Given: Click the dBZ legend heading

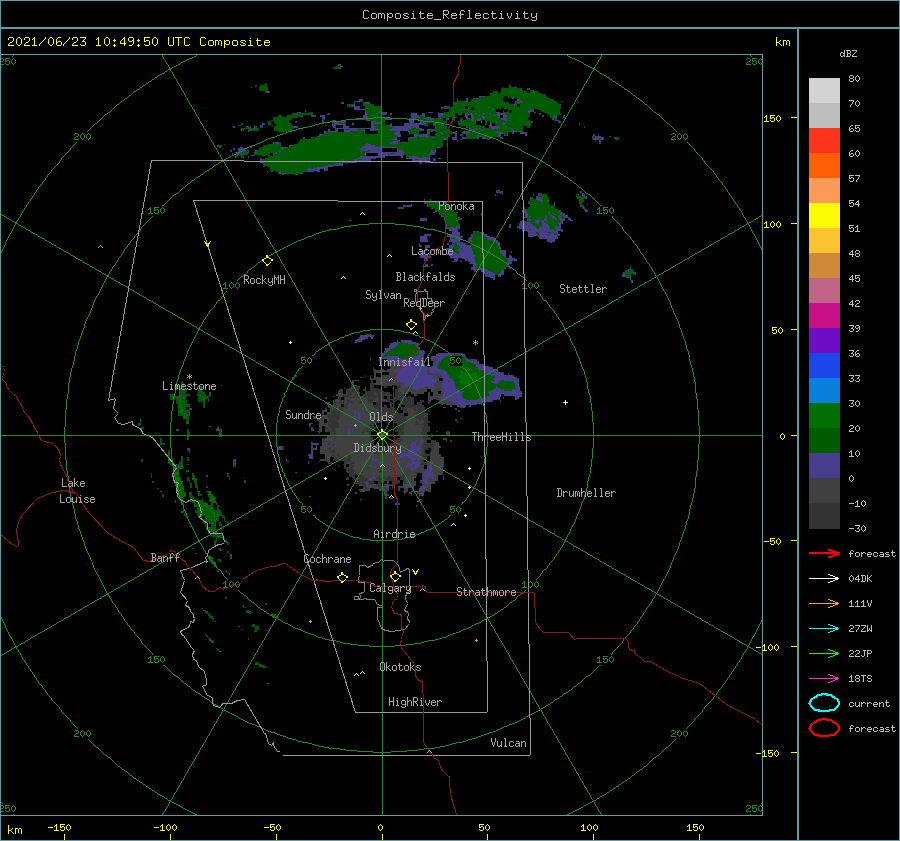Looking at the screenshot, I should (x=848, y=54).
